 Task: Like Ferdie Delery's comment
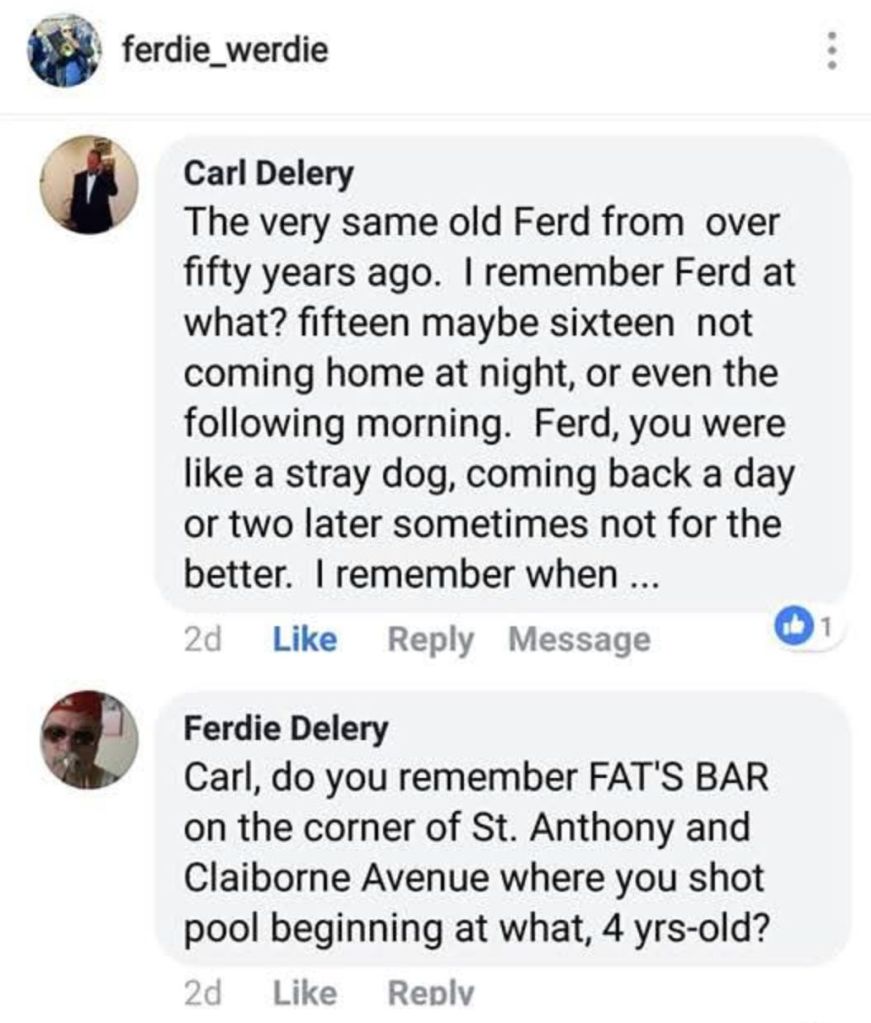point(304,992)
